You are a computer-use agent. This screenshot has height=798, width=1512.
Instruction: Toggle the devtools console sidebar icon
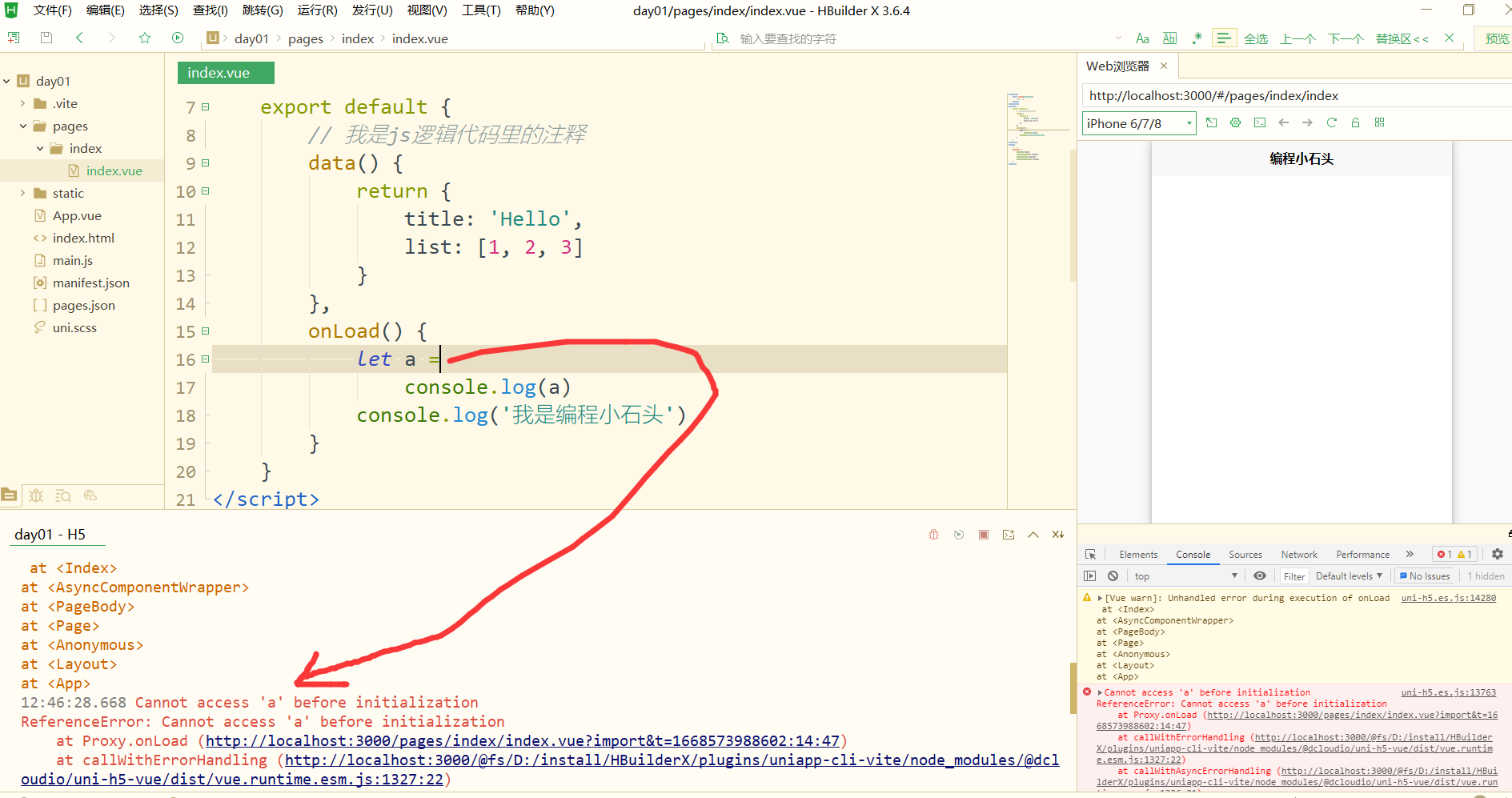[x=1090, y=575]
